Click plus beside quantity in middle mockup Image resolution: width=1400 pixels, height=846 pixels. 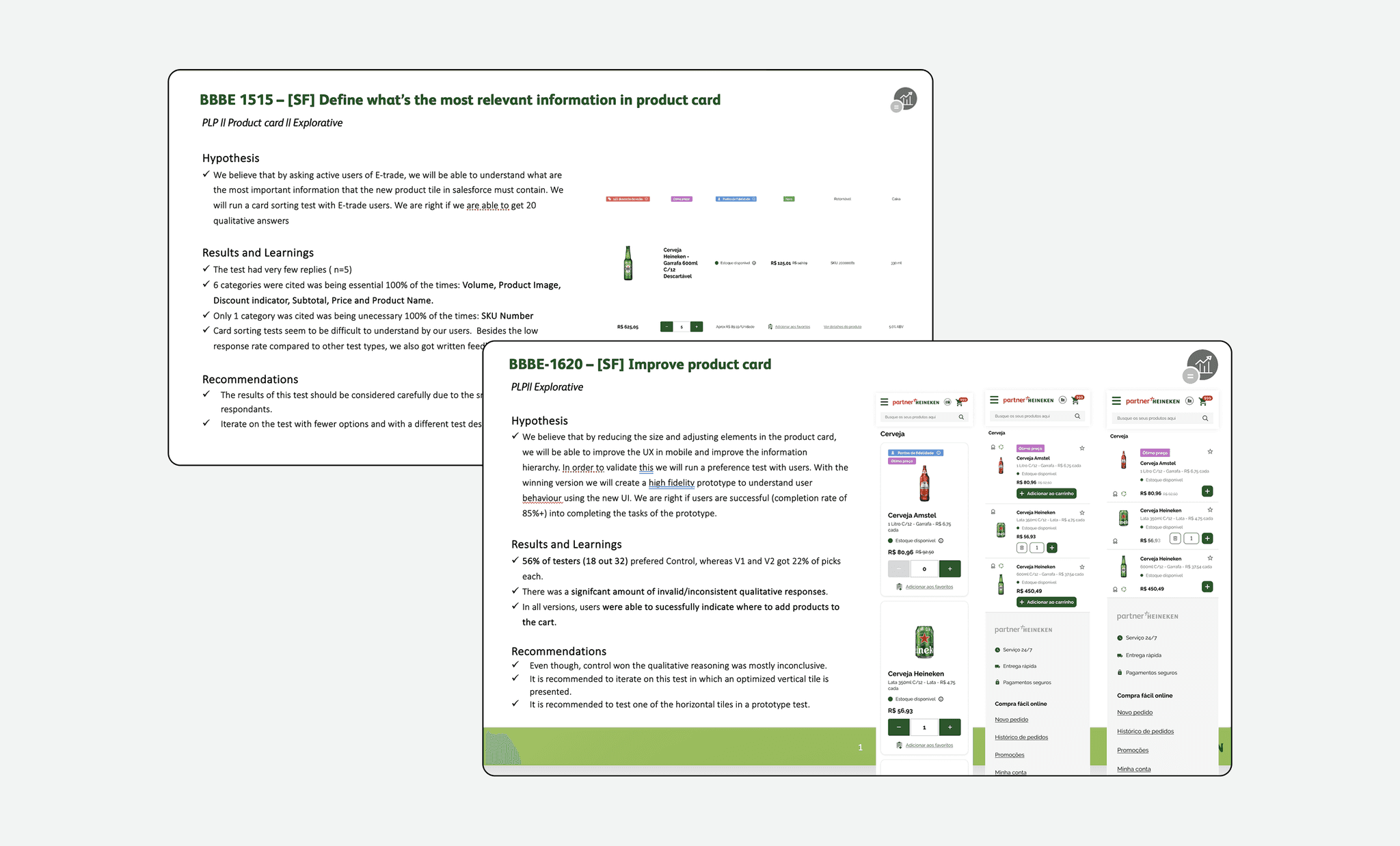(x=1052, y=548)
